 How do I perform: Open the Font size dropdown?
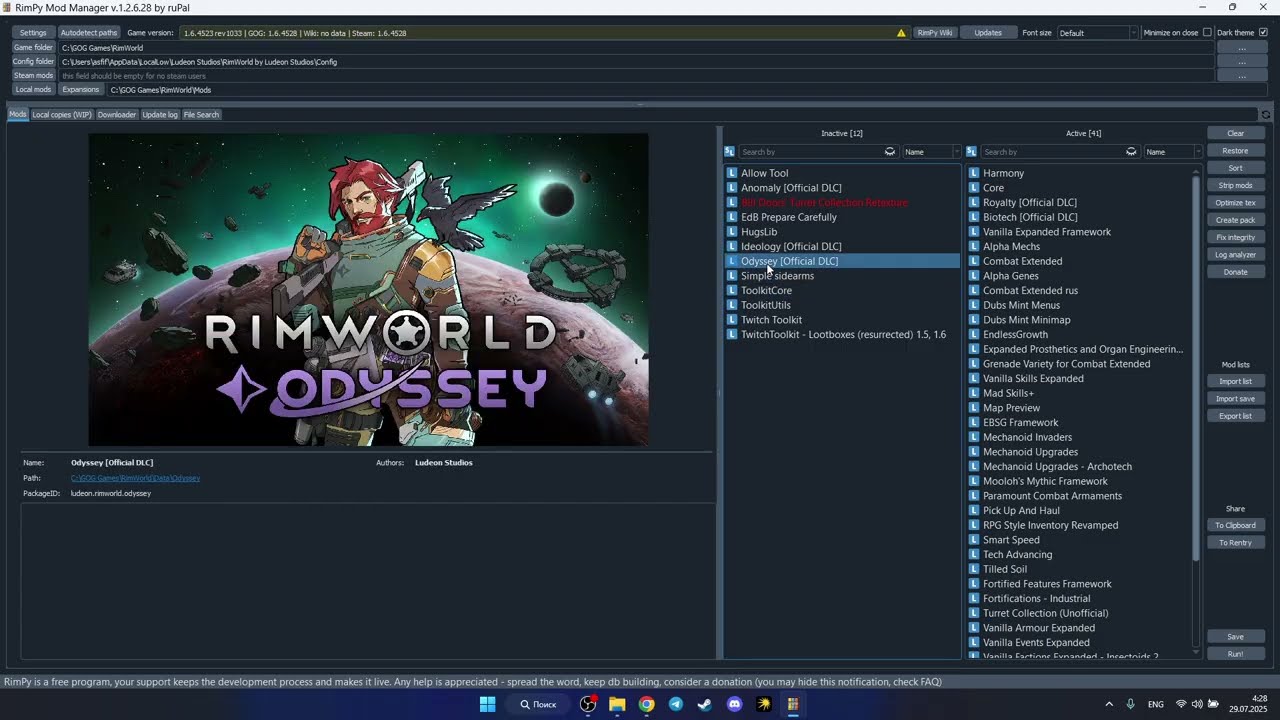pyautogui.click(x=1097, y=33)
